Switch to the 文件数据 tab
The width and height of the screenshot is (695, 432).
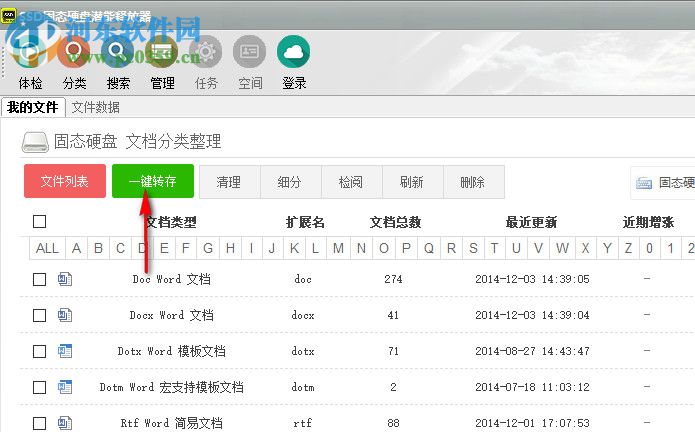[96, 107]
